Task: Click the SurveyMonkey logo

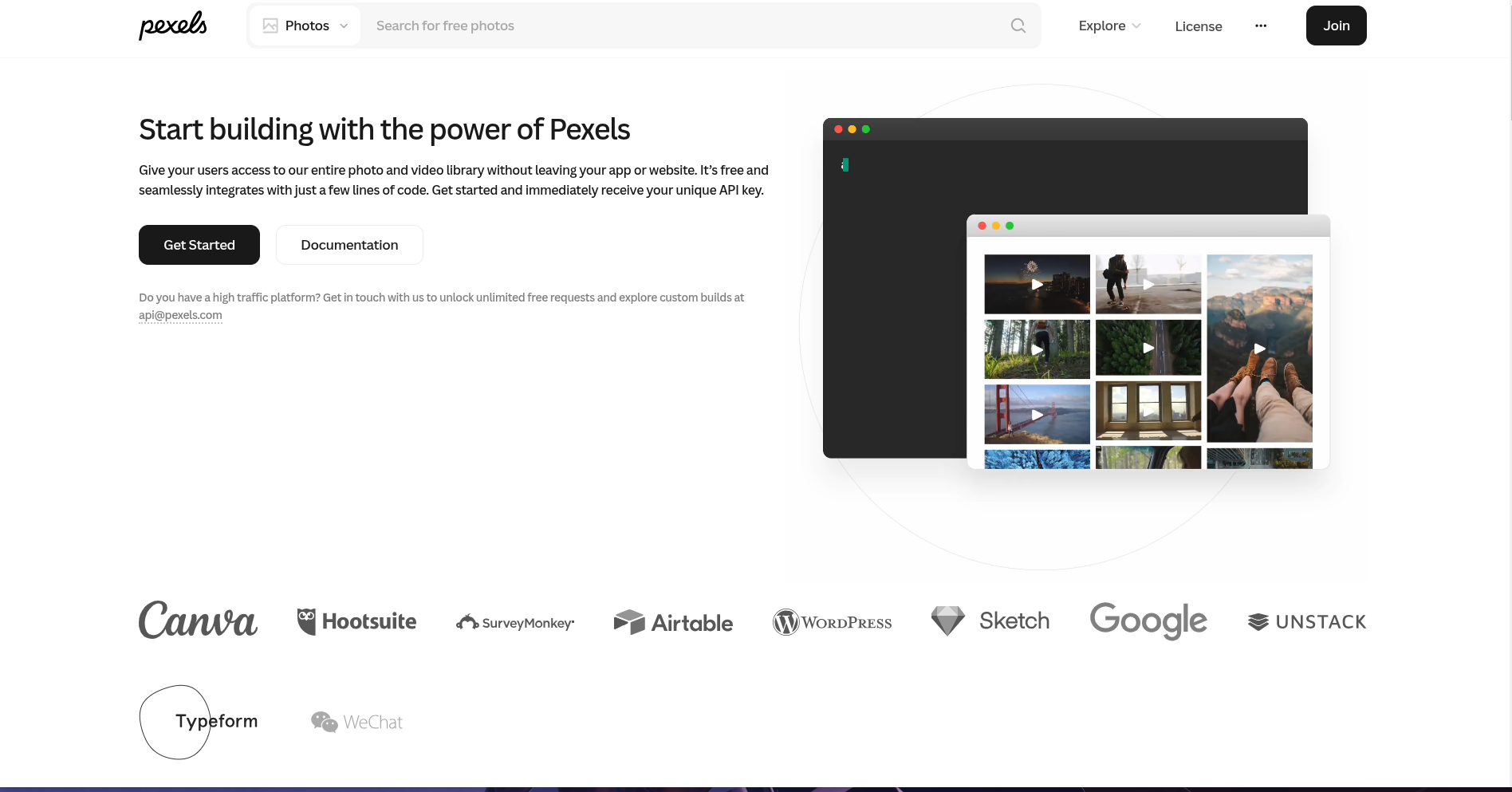Action: (515, 622)
